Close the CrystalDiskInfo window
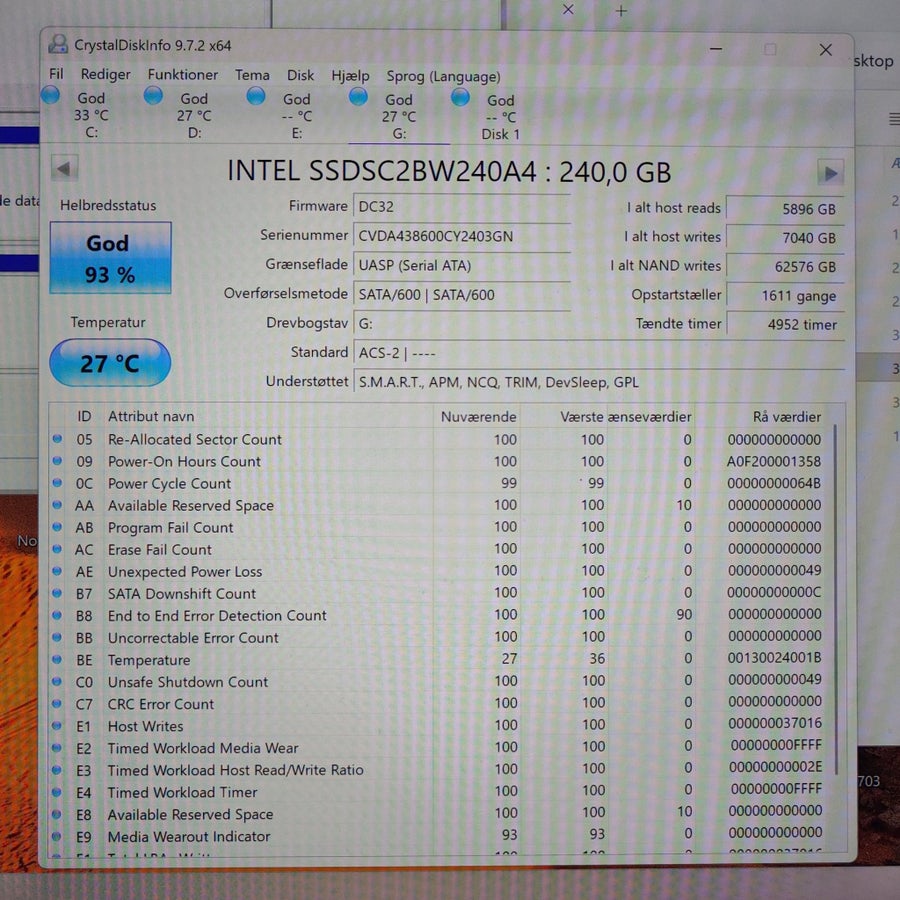The height and width of the screenshot is (900, 900). 825,50
